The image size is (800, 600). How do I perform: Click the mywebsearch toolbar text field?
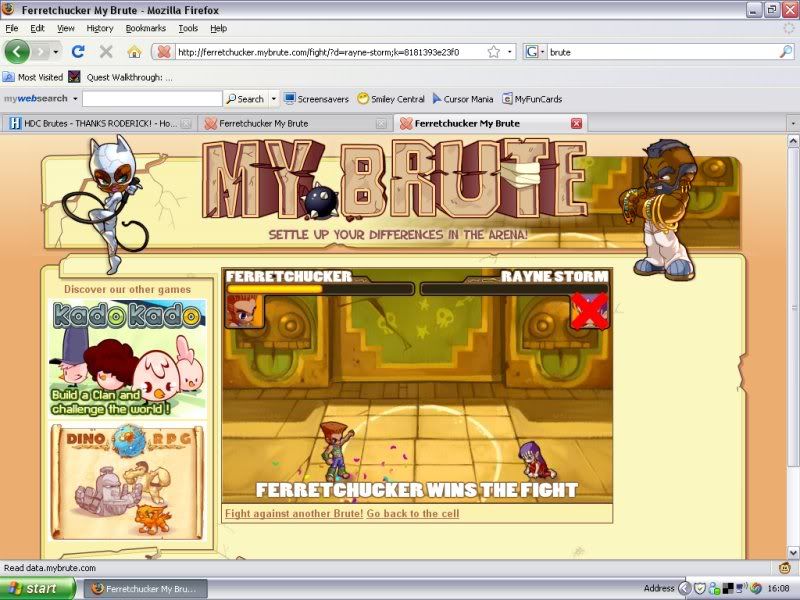coord(152,98)
